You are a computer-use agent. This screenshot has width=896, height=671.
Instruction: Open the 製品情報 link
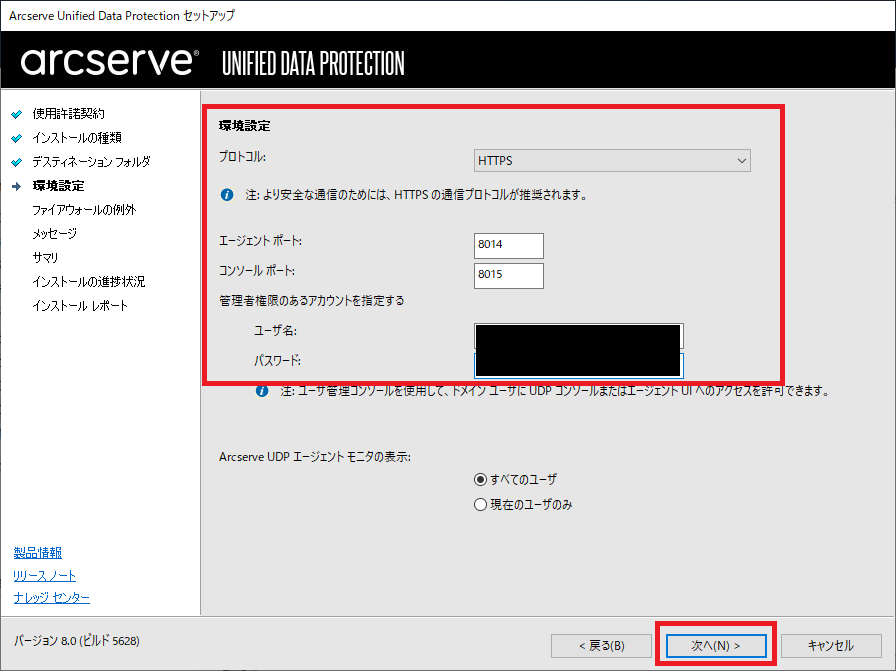38,553
